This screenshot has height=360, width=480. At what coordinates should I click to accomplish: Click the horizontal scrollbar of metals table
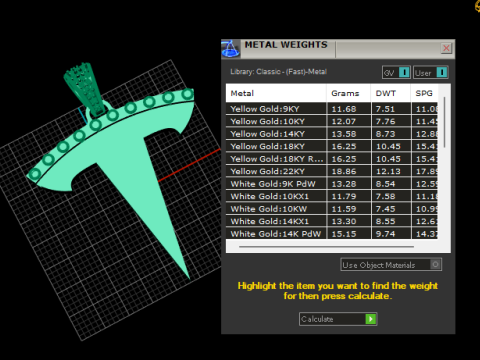326,247
